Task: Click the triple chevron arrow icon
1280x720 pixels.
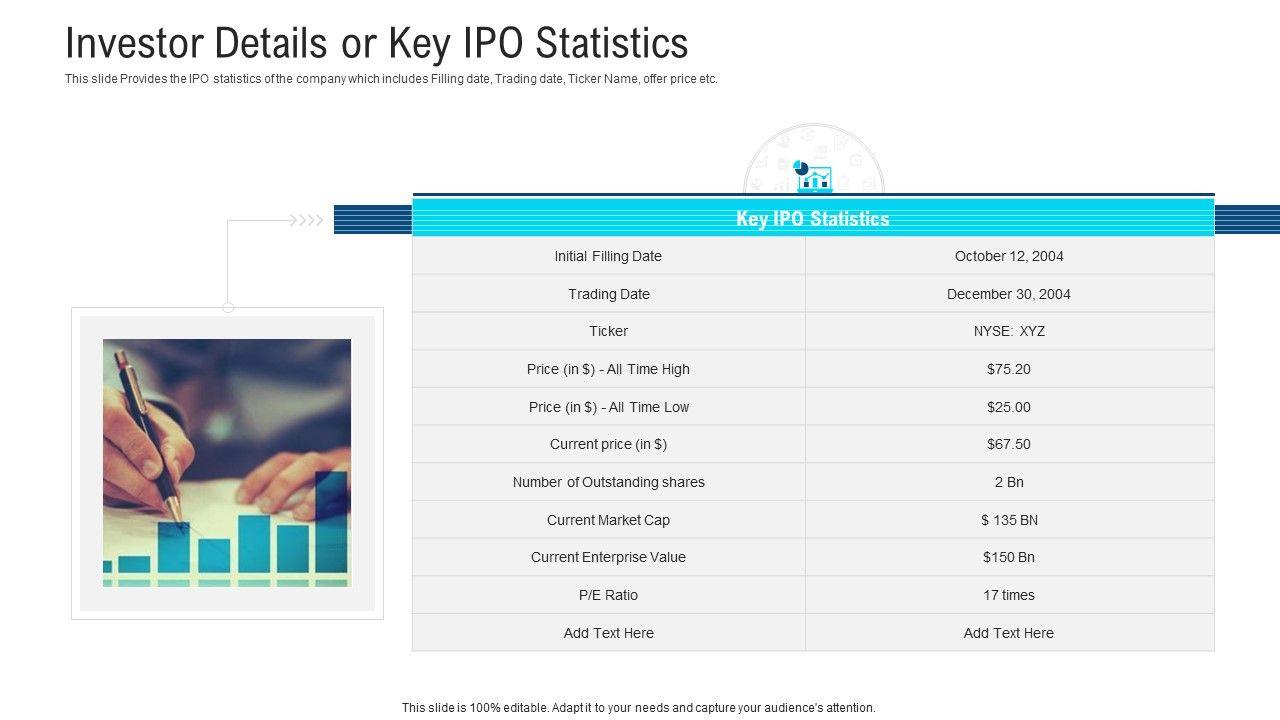Action: (306, 220)
